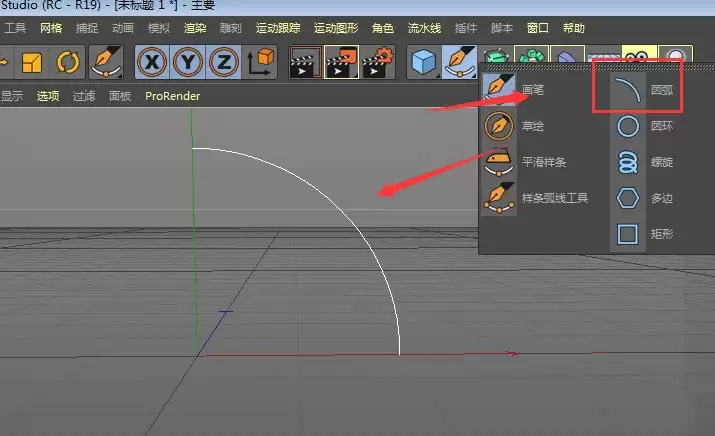Choose the 圆环 circle spline

[643, 126]
